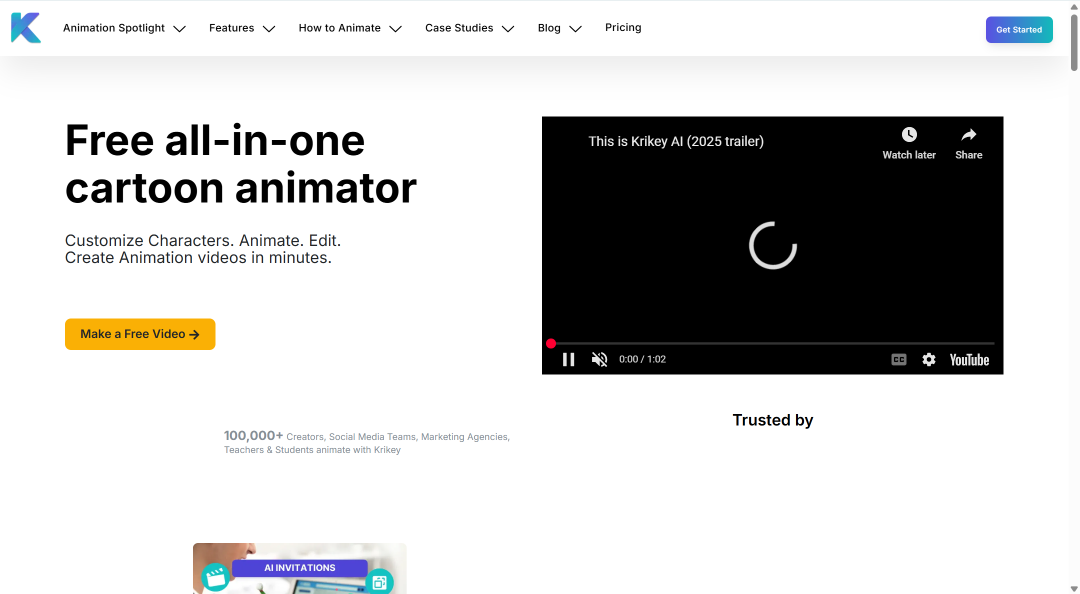Open the AI Invitations thumbnail image
Viewport: 1080px width, 594px height.
pyautogui.click(x=300, y=569)
